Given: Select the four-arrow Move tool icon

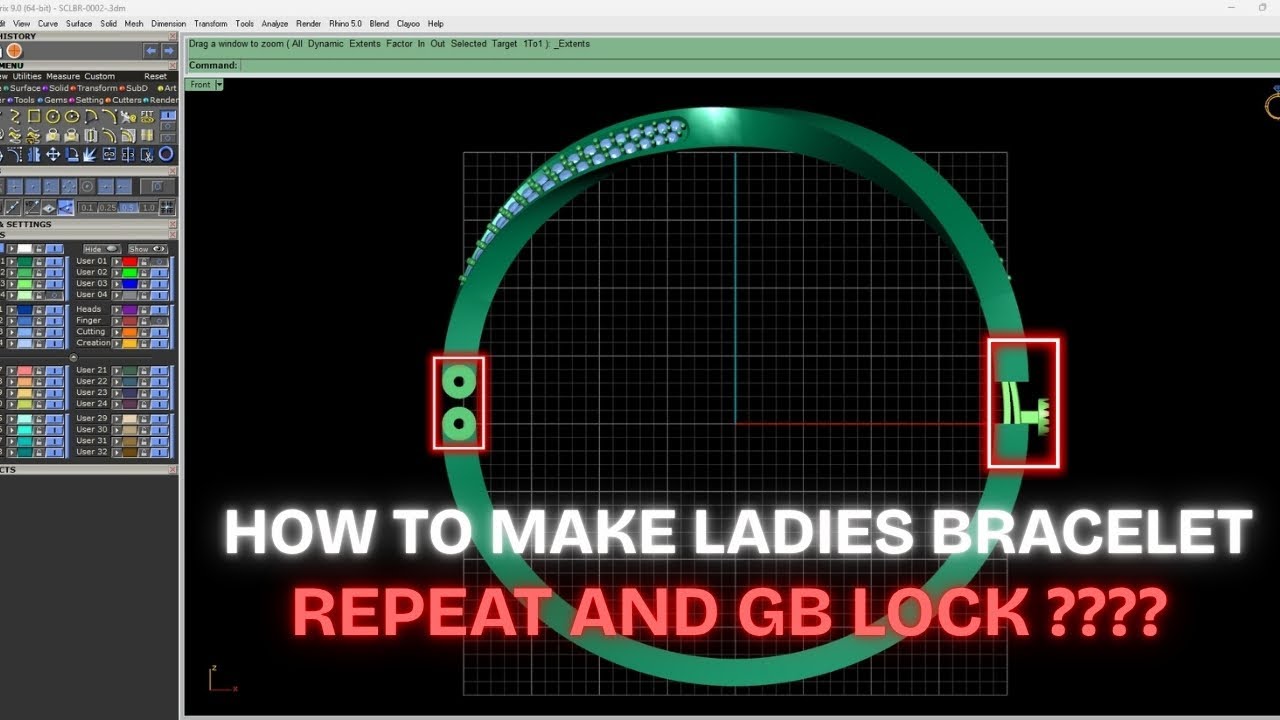Looking at the screenshot, I should (x=53, y=154).
